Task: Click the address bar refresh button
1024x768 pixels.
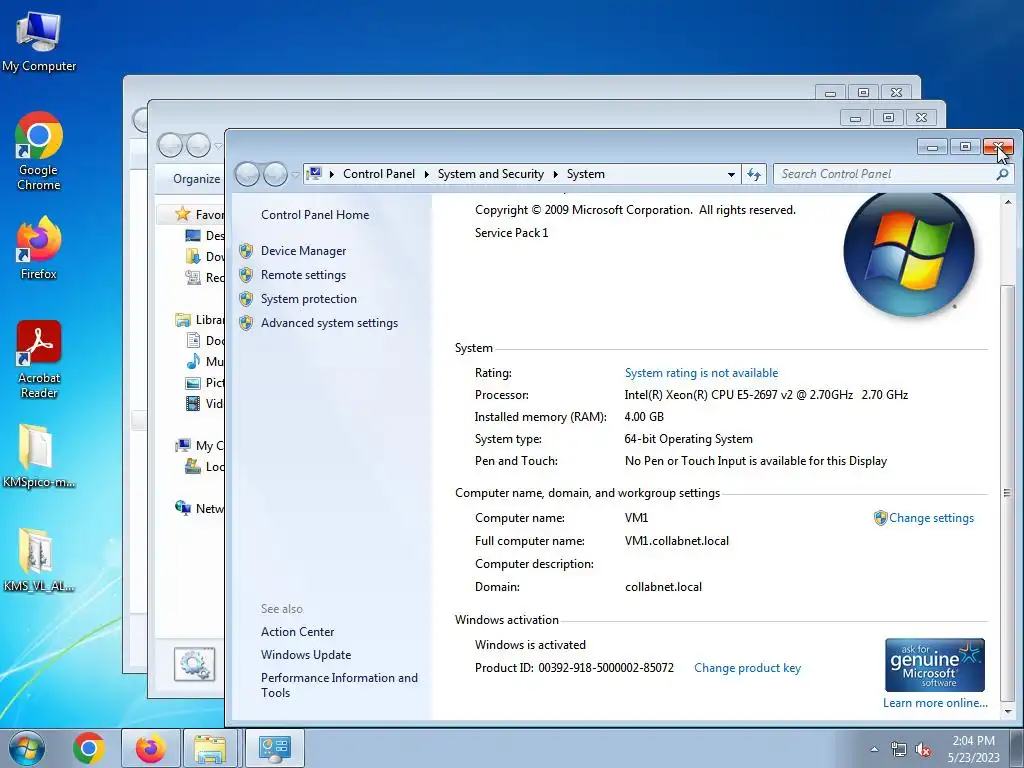Action: tap(754, 174)
